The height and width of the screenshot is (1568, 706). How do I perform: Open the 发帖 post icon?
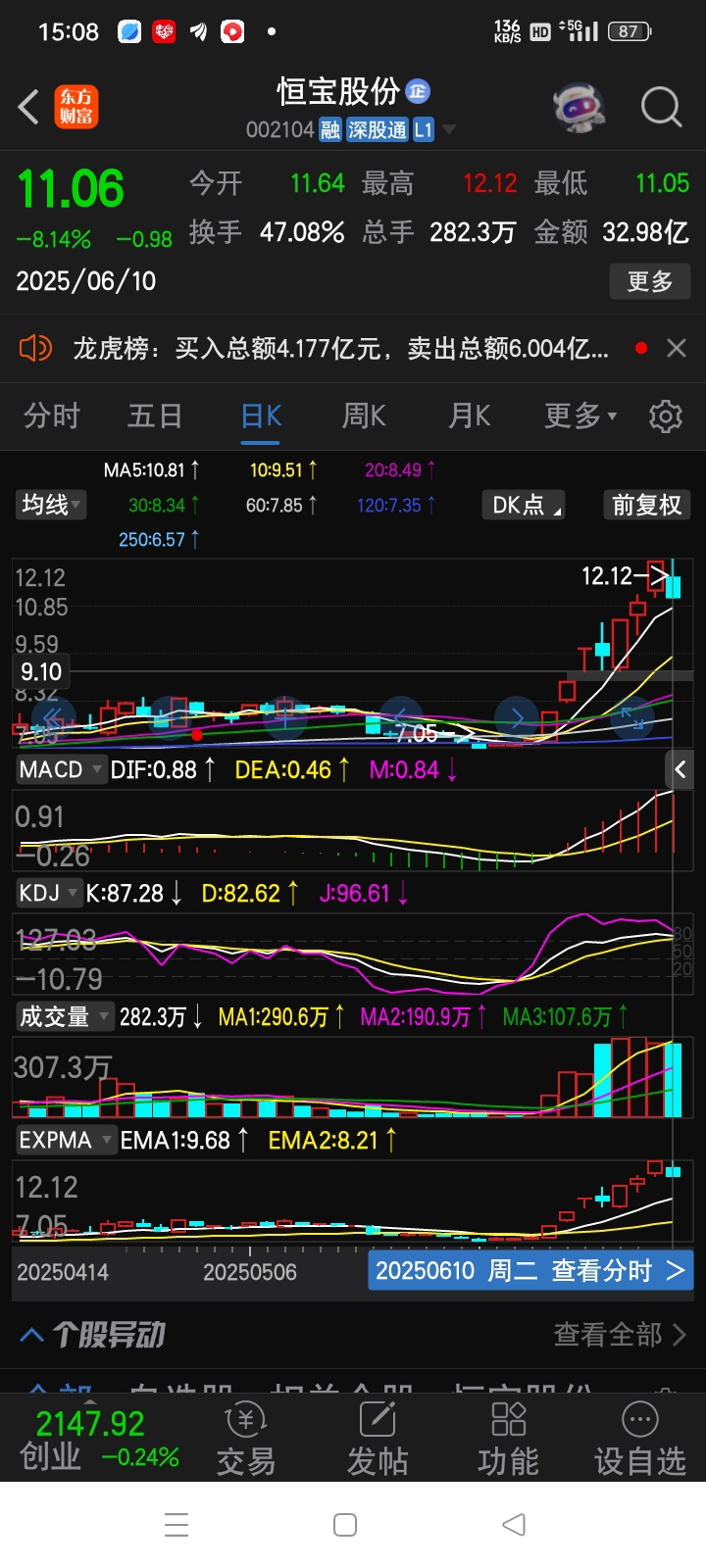pos(378,1439)
